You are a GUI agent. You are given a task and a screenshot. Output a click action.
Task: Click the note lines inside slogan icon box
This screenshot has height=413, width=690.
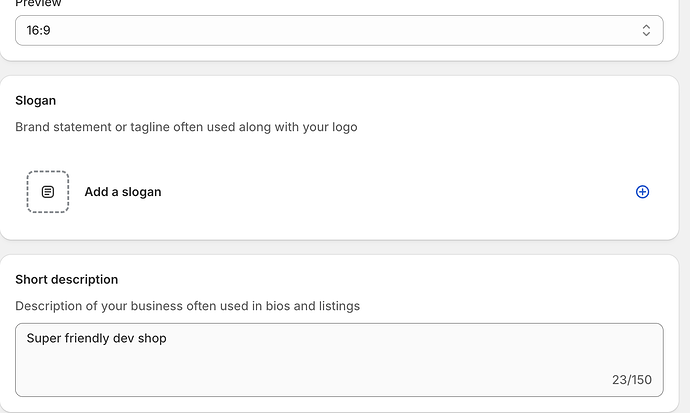pos(47,192)
